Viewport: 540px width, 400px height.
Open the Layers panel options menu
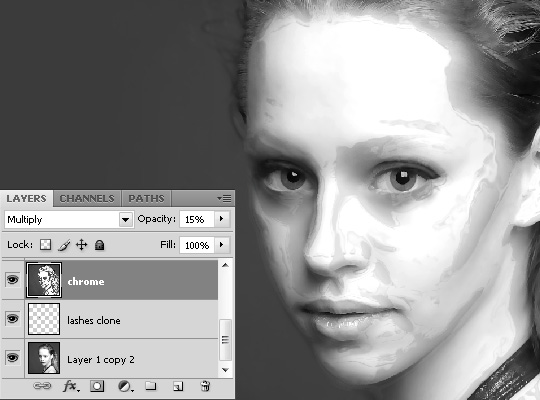224,198
